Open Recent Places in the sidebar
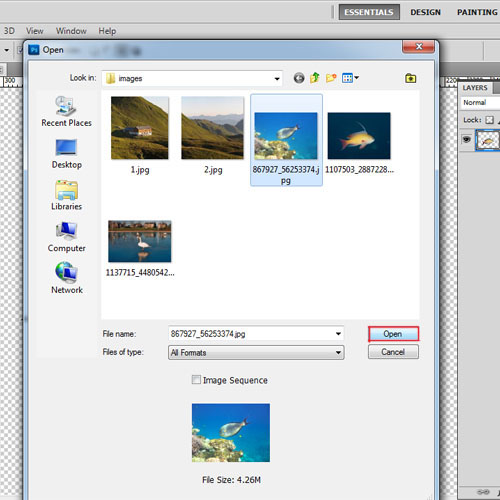This screenshot has width=500, height=500. (66, 111)
